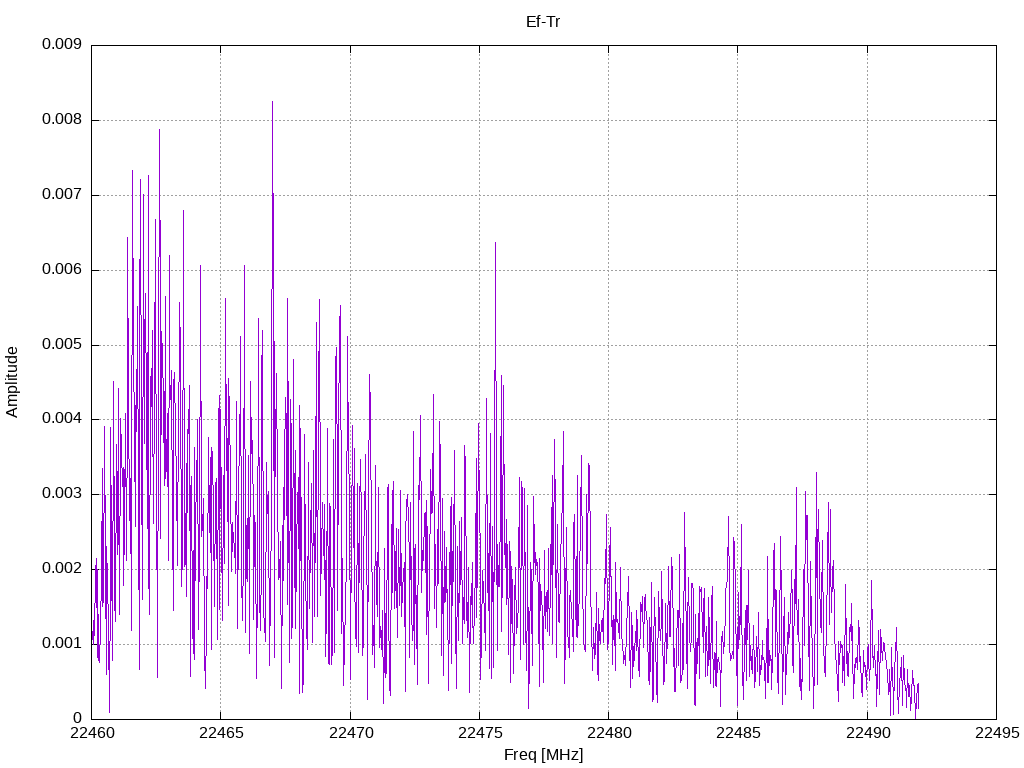The width and height of the screenshot is (1024, 768).
Task: Click the x-axis tick label 22490
Action: [x=868, y=733]
